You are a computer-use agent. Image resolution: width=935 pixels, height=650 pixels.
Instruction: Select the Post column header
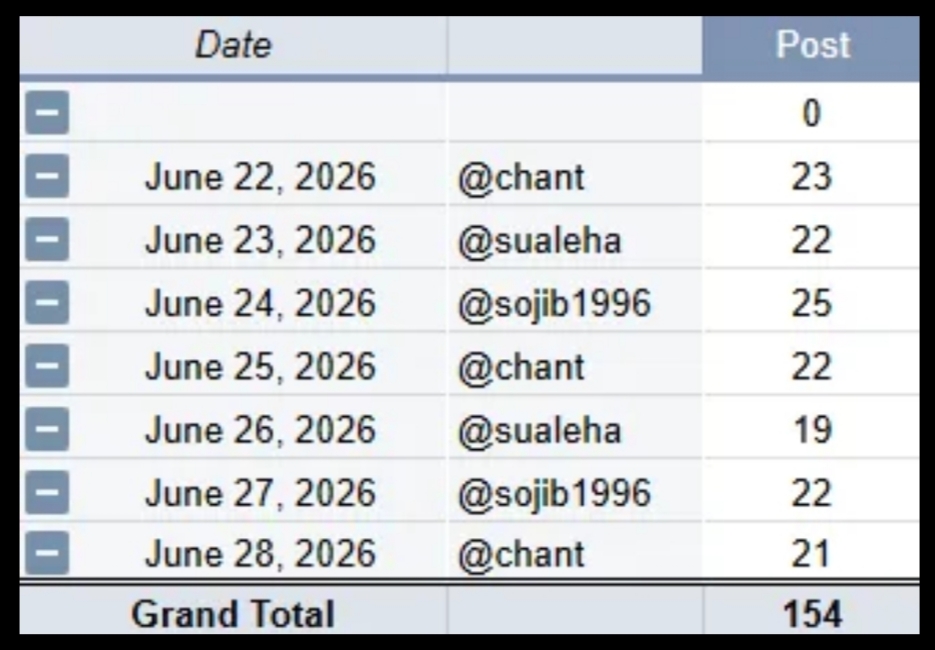click(811, 45)
